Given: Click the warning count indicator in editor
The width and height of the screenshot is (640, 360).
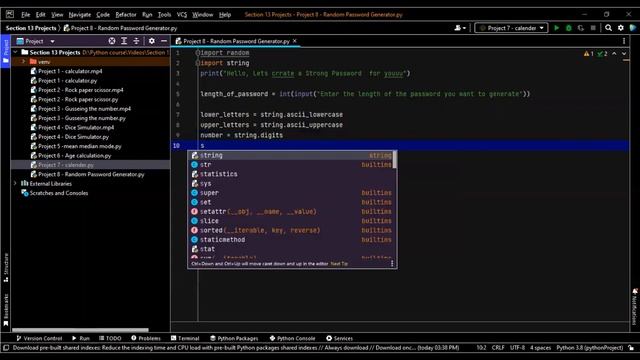Looking at the screenshot, I should pos(588,53).
